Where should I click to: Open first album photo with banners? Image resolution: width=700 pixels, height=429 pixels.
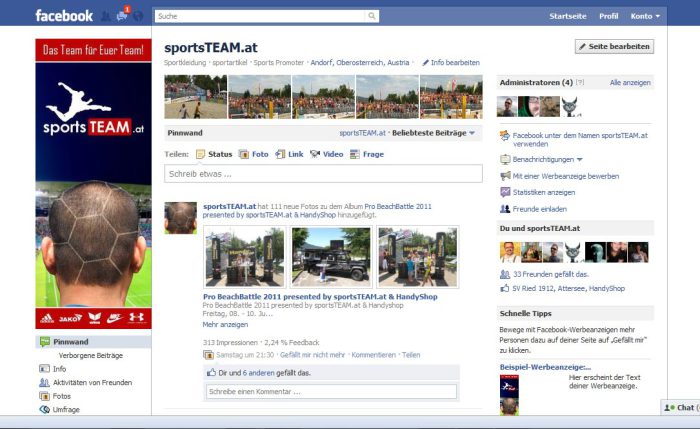pyautogui.click(x=244, y=257)
